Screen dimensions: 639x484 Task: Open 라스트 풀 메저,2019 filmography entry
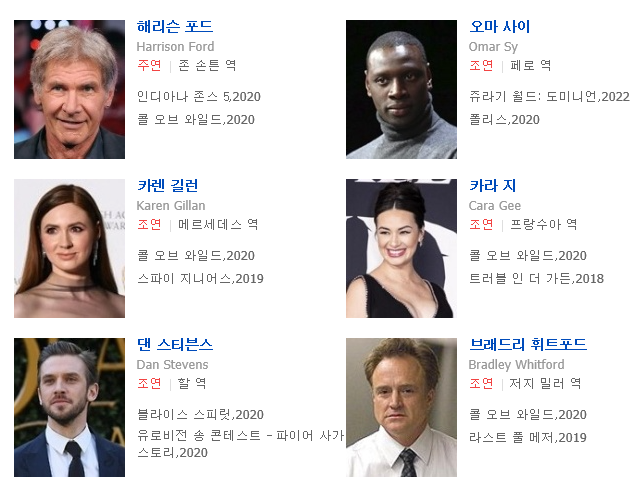(528, 438)
